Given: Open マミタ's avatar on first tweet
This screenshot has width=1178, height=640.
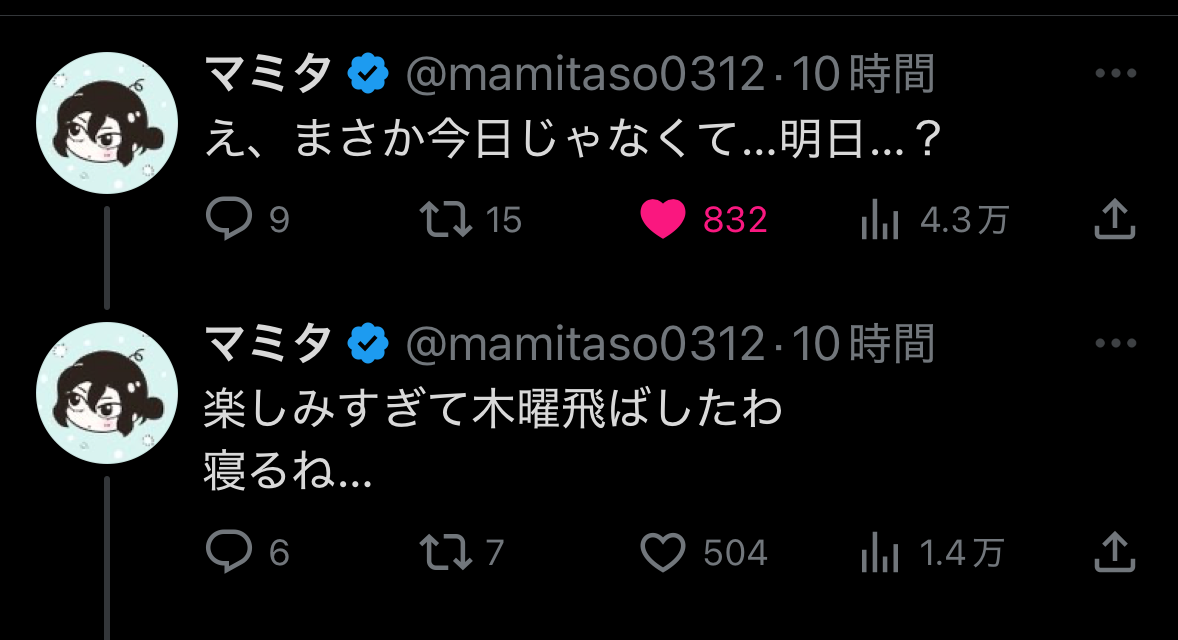Looking at the screenshot, I should click(x=107, y=122).
